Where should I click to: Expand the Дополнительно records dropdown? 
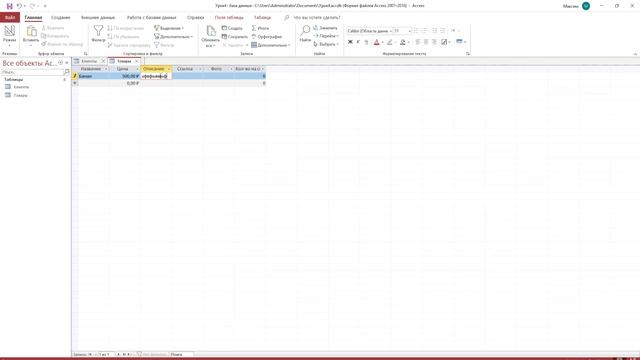pos(271,45)
